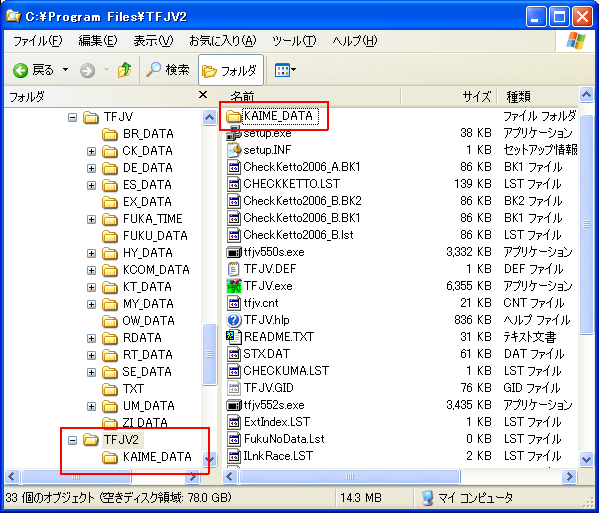Open the Help (ヘルプ) menu
Viewport: 599px width, 513px height.
click(355, 40)
